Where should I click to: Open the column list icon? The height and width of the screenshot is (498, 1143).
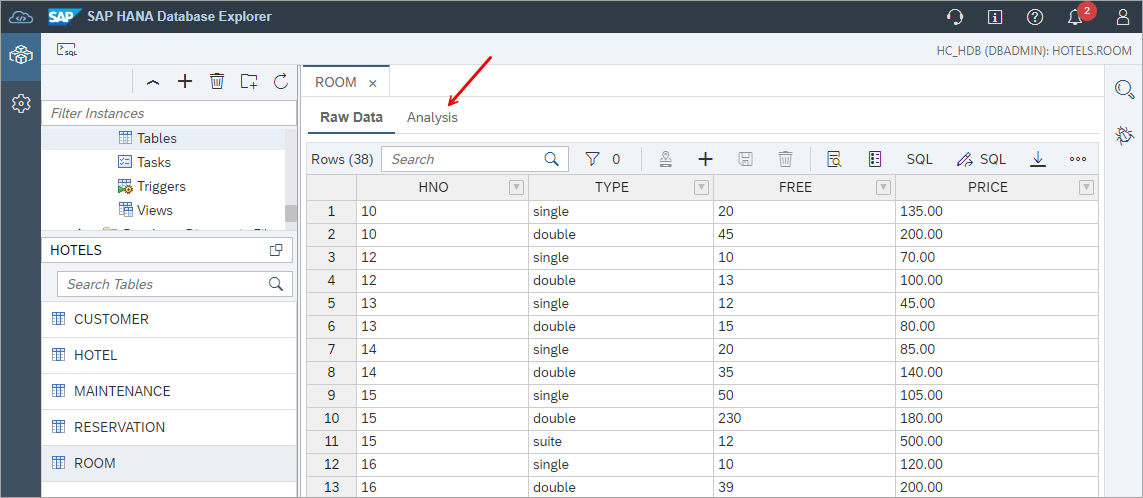(876, 159)
